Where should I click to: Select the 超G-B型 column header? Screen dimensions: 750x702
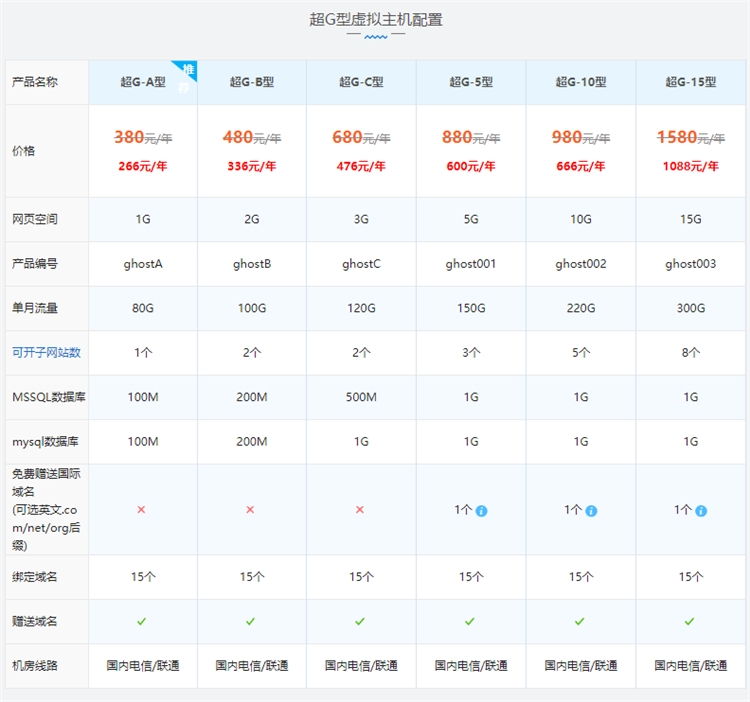point(251,82)
